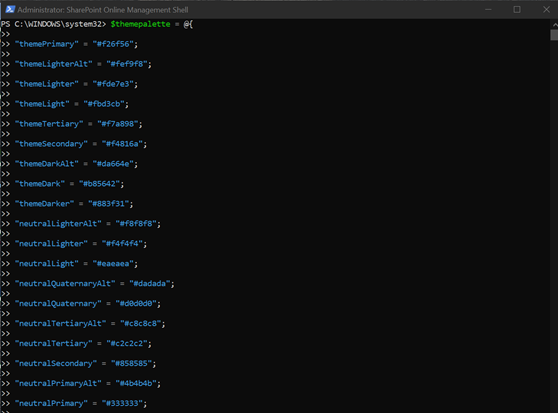The image size is (558, 413).
Task: Close the SharePoint Online Management Shell window
Action: pos(546,10)
